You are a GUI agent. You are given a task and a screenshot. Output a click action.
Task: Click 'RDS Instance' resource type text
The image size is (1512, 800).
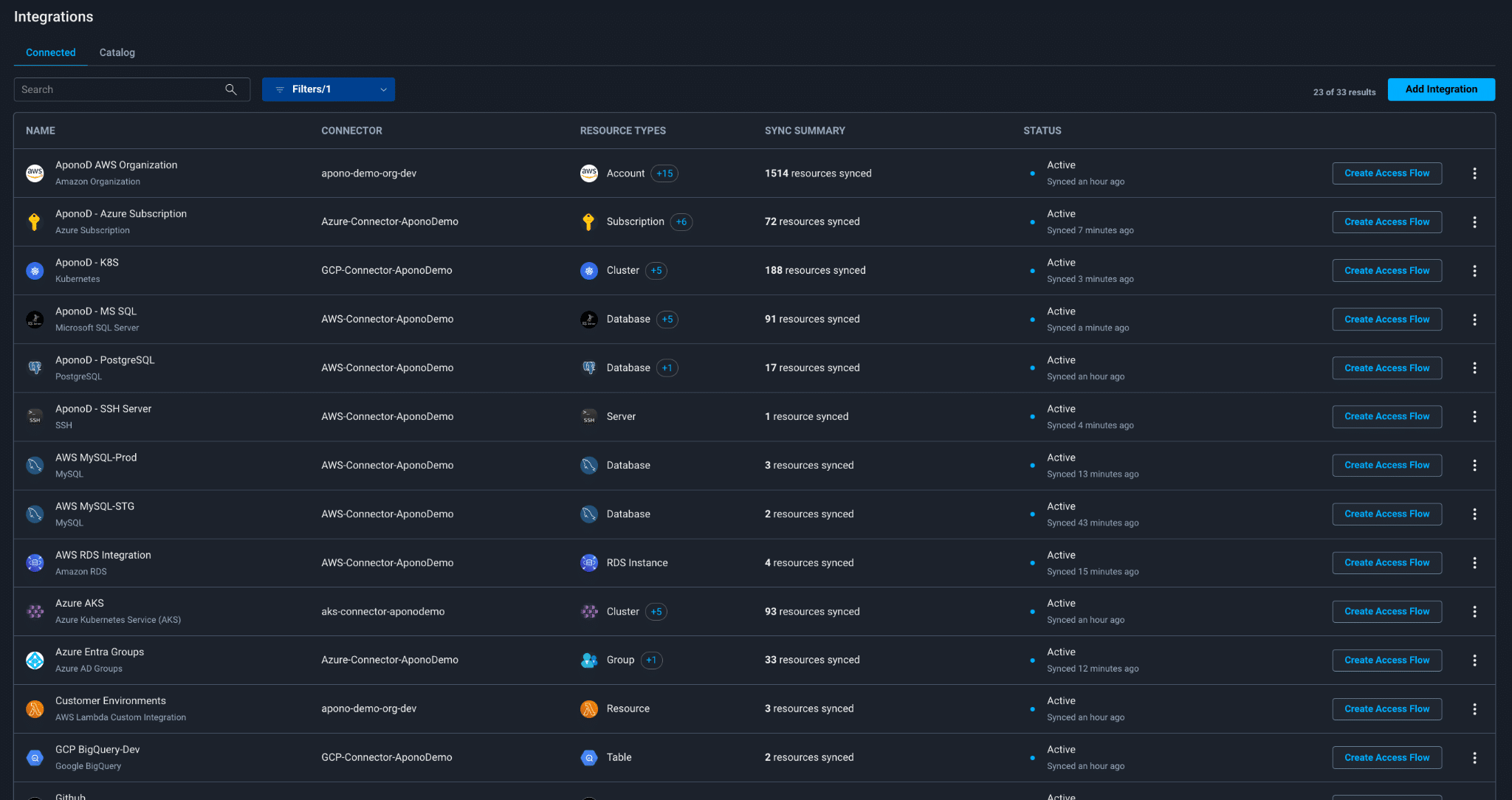[637, 563]
